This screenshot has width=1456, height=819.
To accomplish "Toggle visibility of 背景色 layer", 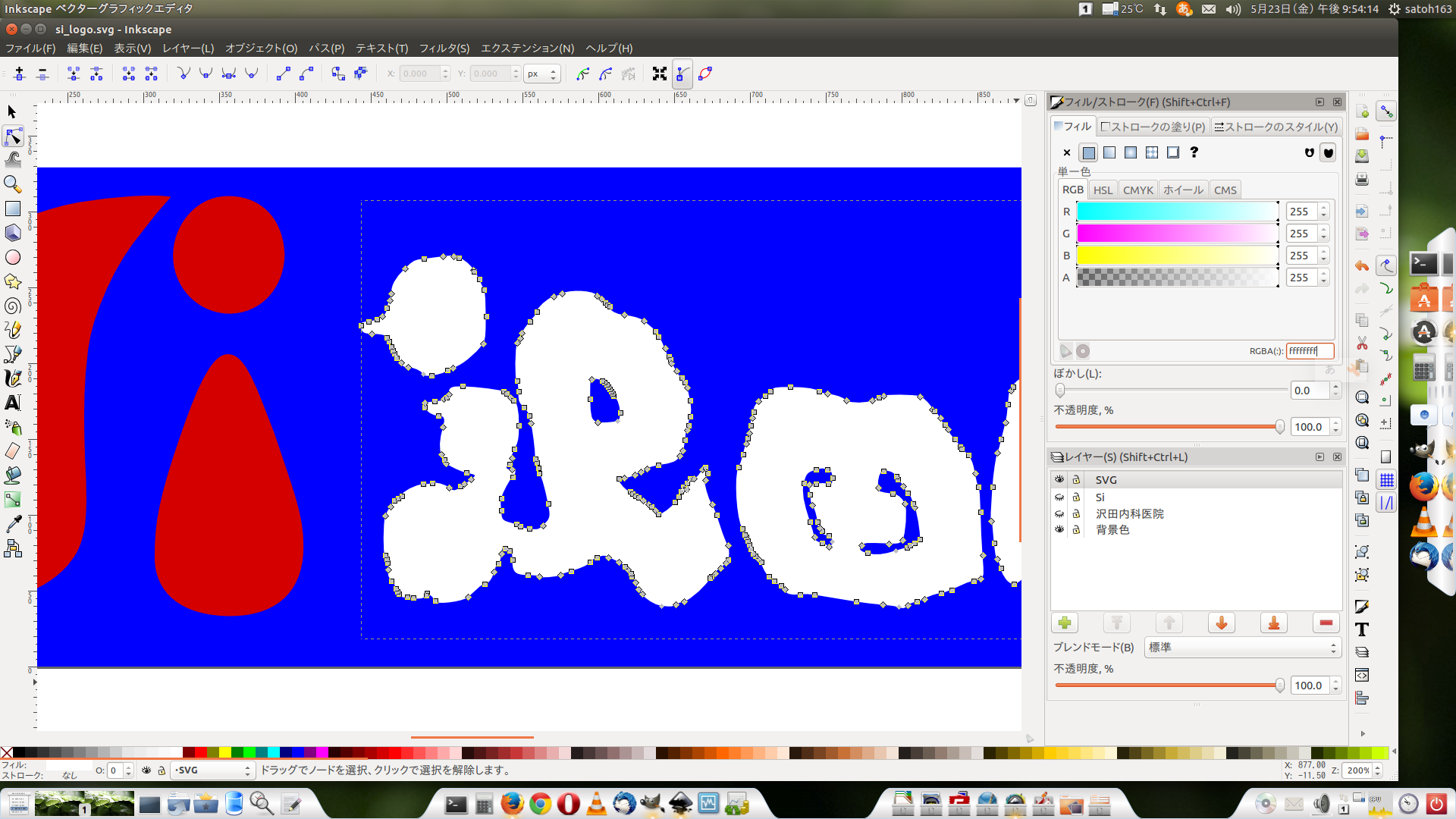I will point(1059,530).
